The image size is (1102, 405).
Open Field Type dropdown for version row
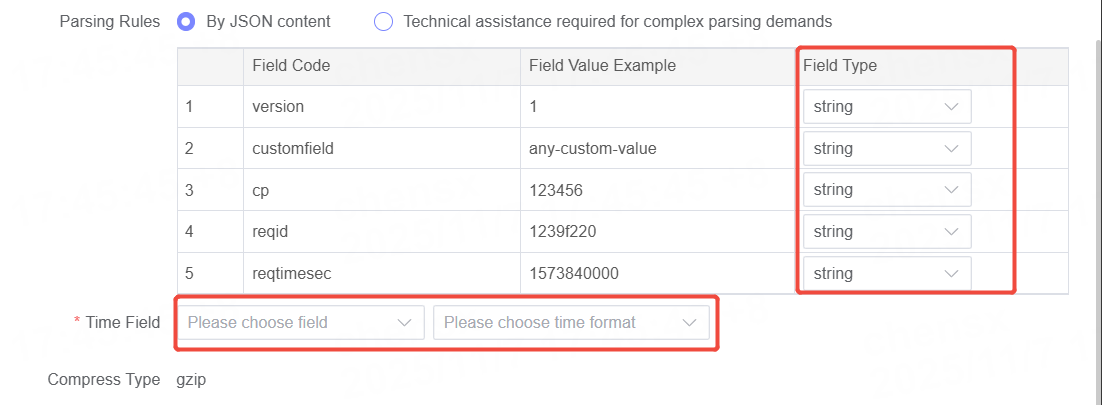(x=885, y=107)
